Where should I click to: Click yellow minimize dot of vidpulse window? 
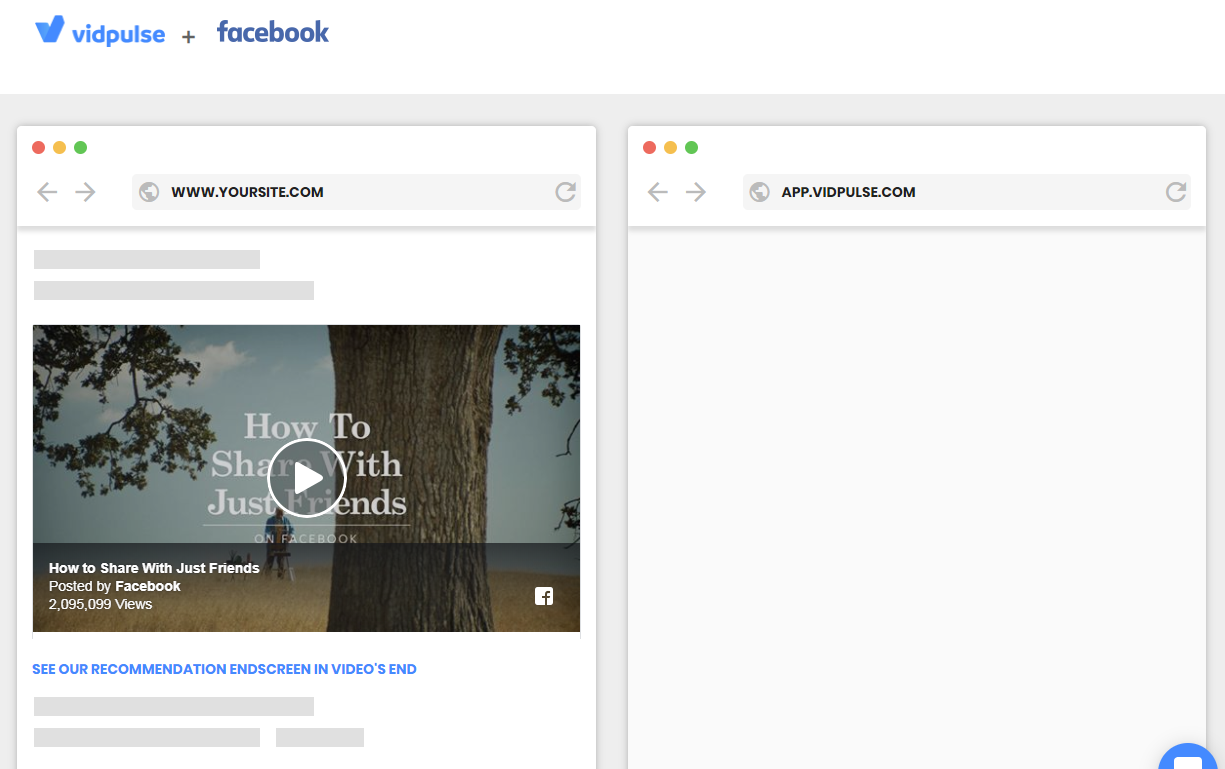click(x=671, y=148)
